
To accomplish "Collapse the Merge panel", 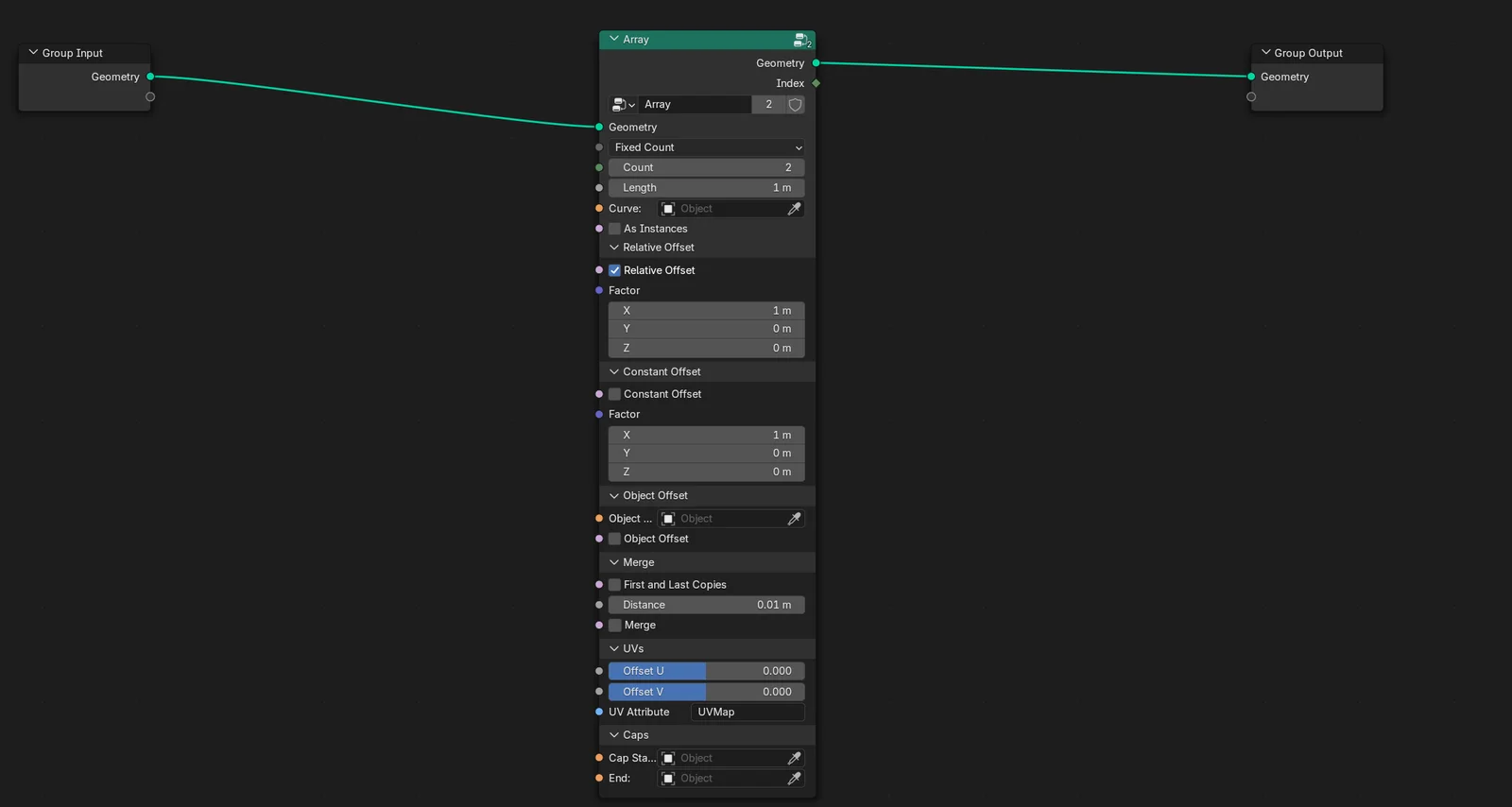I will pyautogui.click(x=614, y=562).
